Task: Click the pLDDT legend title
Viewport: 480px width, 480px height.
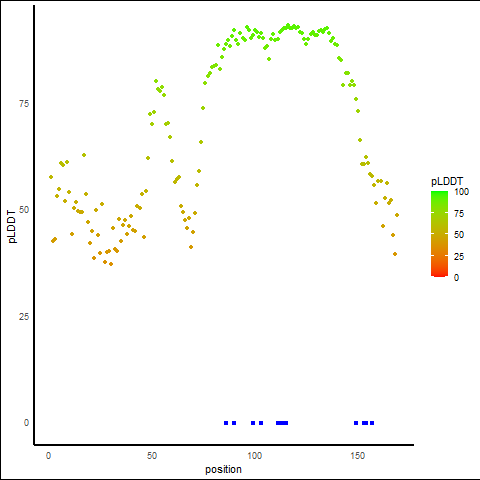Action: tap(447, 182)
